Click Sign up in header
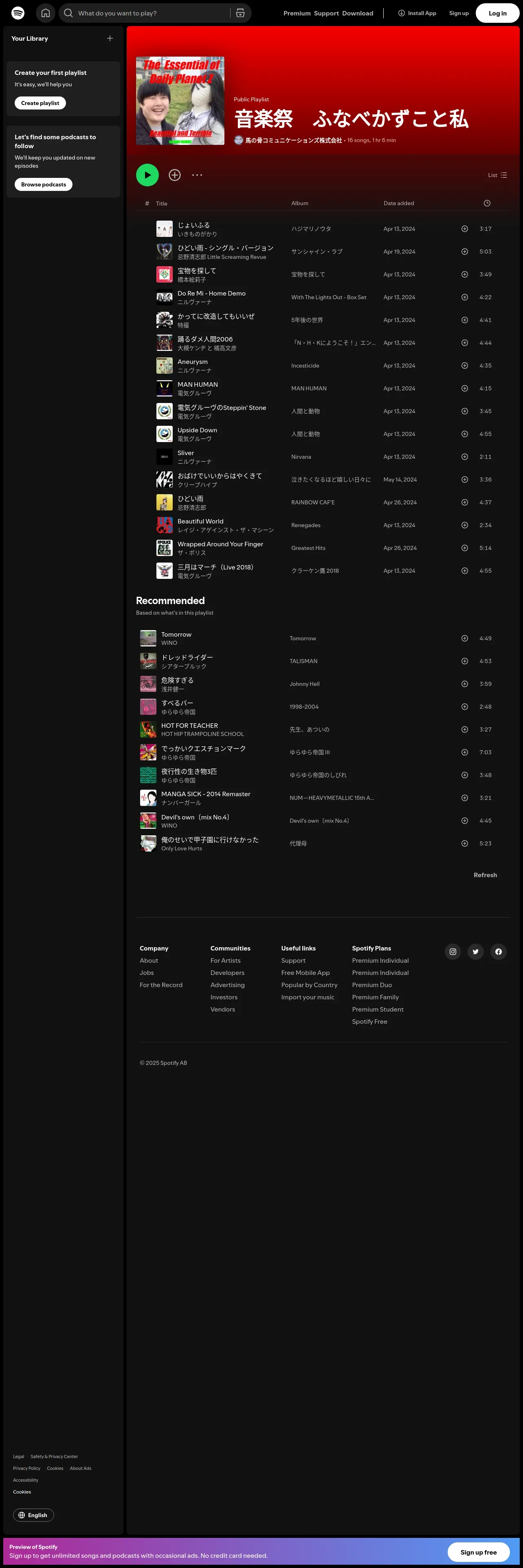The width and height of the screenshot is (523, 1568). pyautogui.click(x=459, y=13)
